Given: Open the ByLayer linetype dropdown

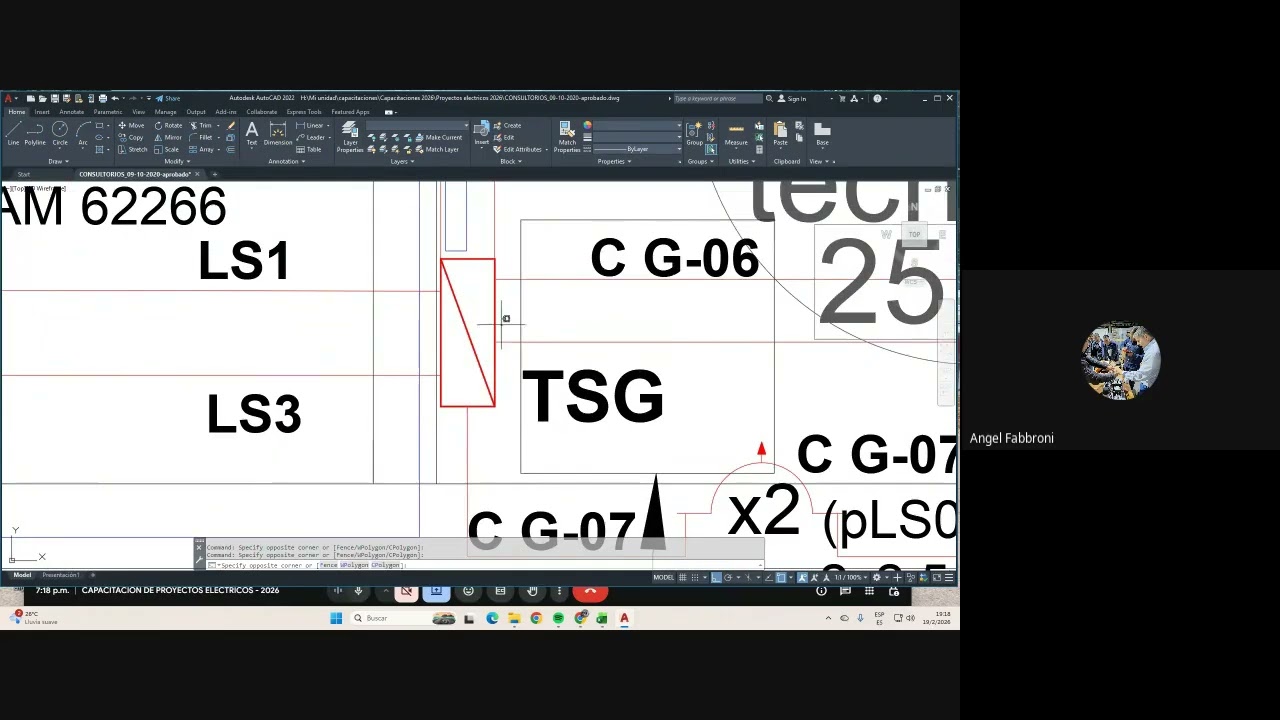Looking at the screenshot, I should [638, 149].
